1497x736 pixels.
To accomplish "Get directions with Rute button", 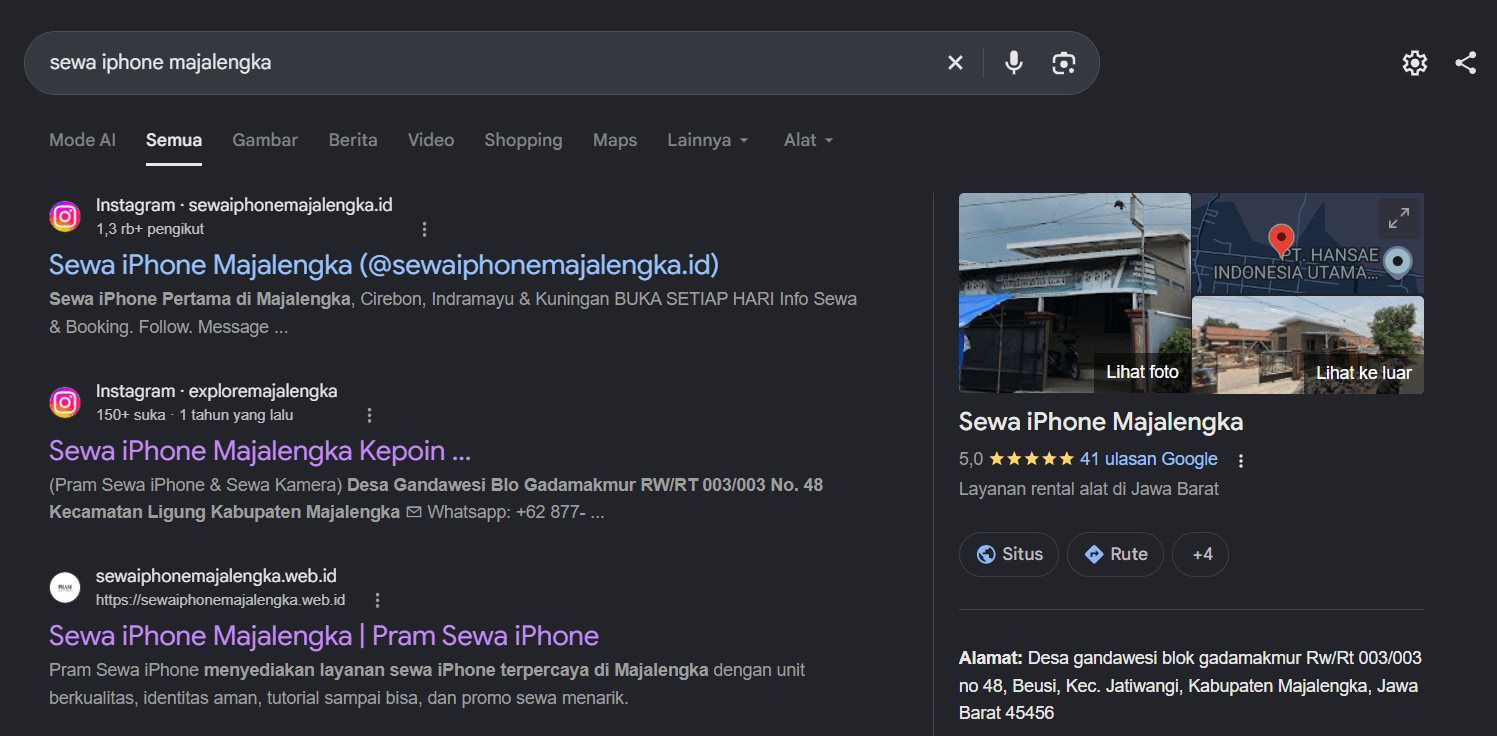I will point(1115,554).
